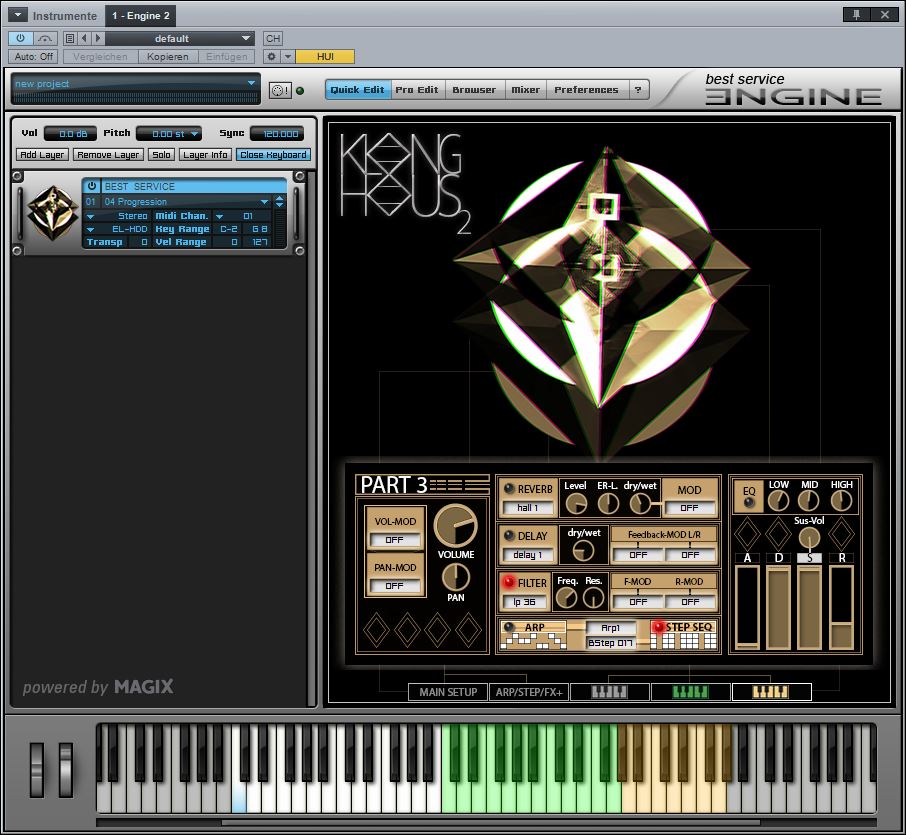Switch to Pro Edit tab
The width and height of the screenshot is (906, 835).
click(x=417, y=90)
